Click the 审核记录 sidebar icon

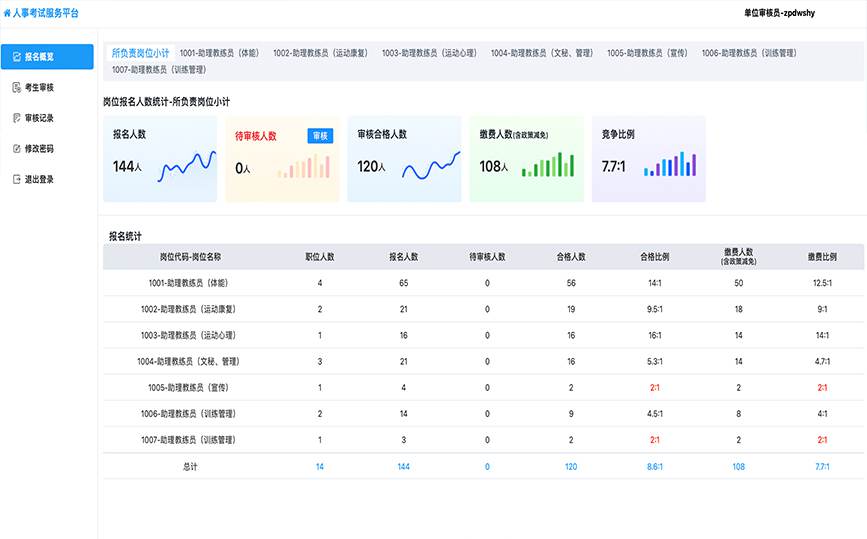[x=15, y=118]
